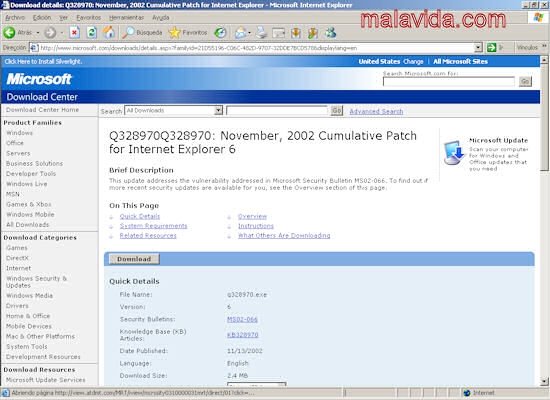Click the Internet zone globe in status bar
Viewport: 550px width, 400px height.
(467, 393)
